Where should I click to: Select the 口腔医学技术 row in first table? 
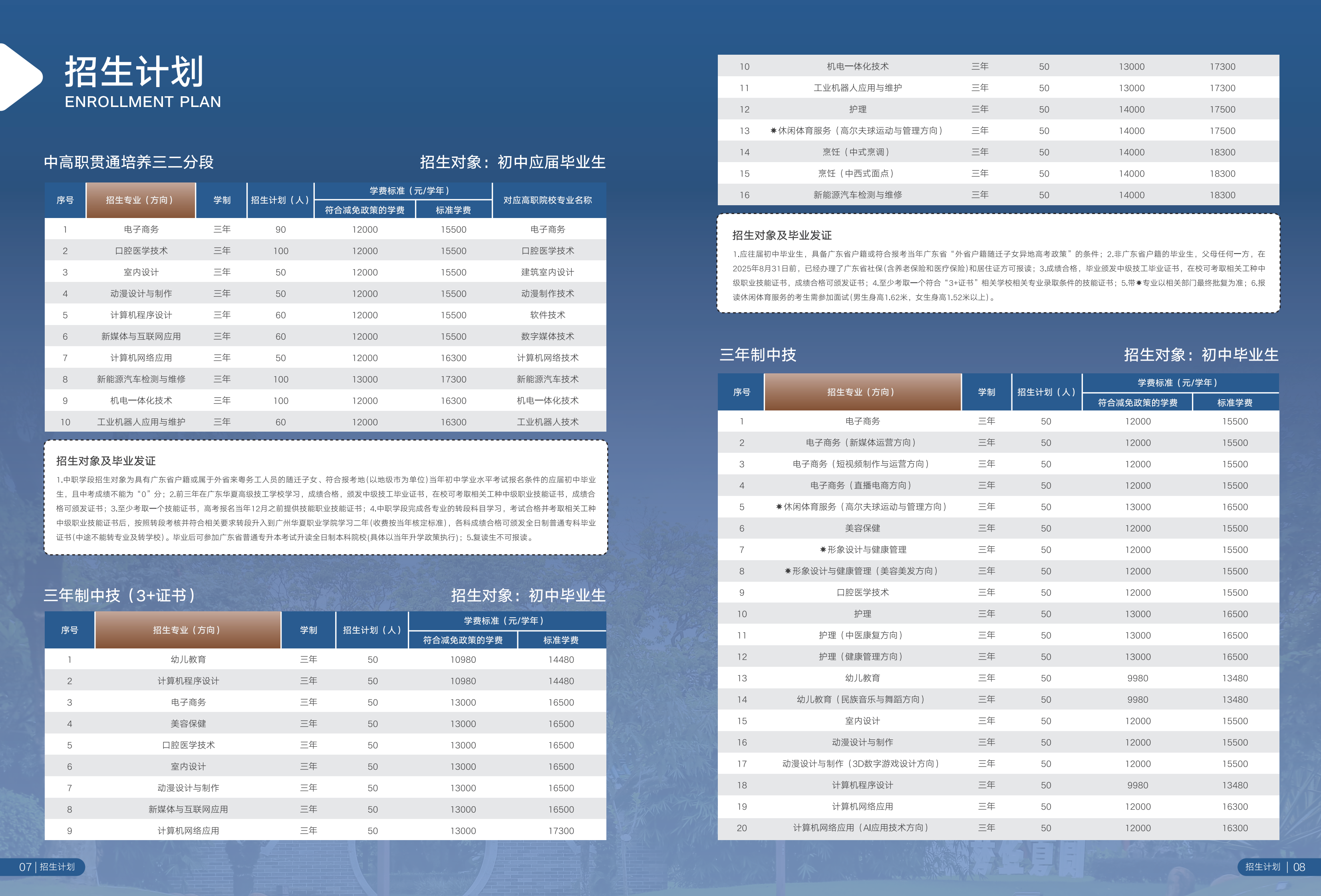coord(141,251)
